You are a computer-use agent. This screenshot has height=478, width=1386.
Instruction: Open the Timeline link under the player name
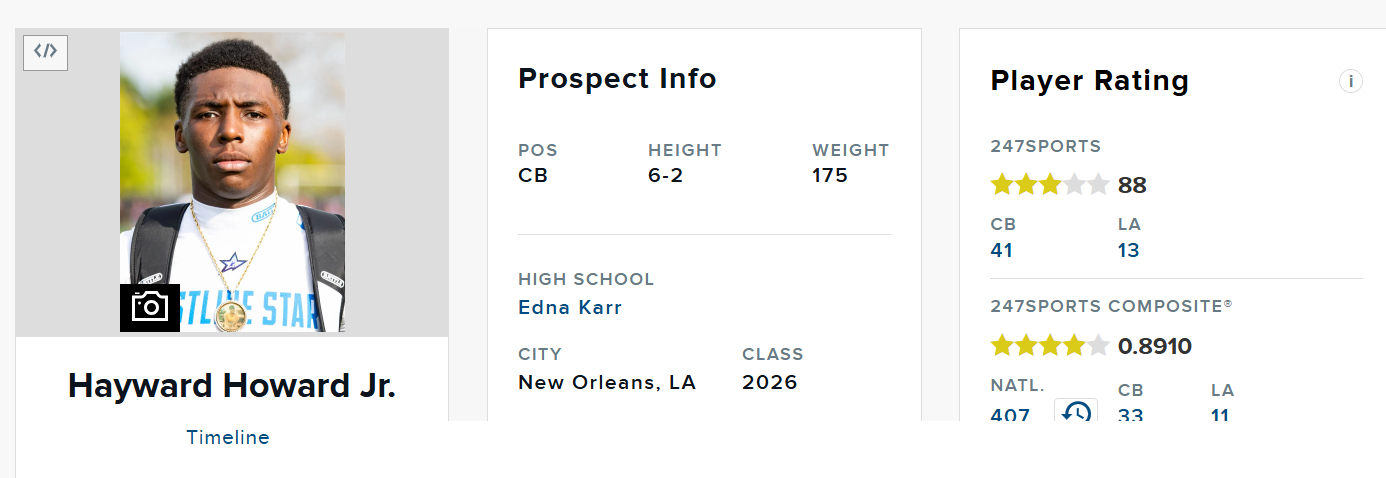[x=228, y=437]
